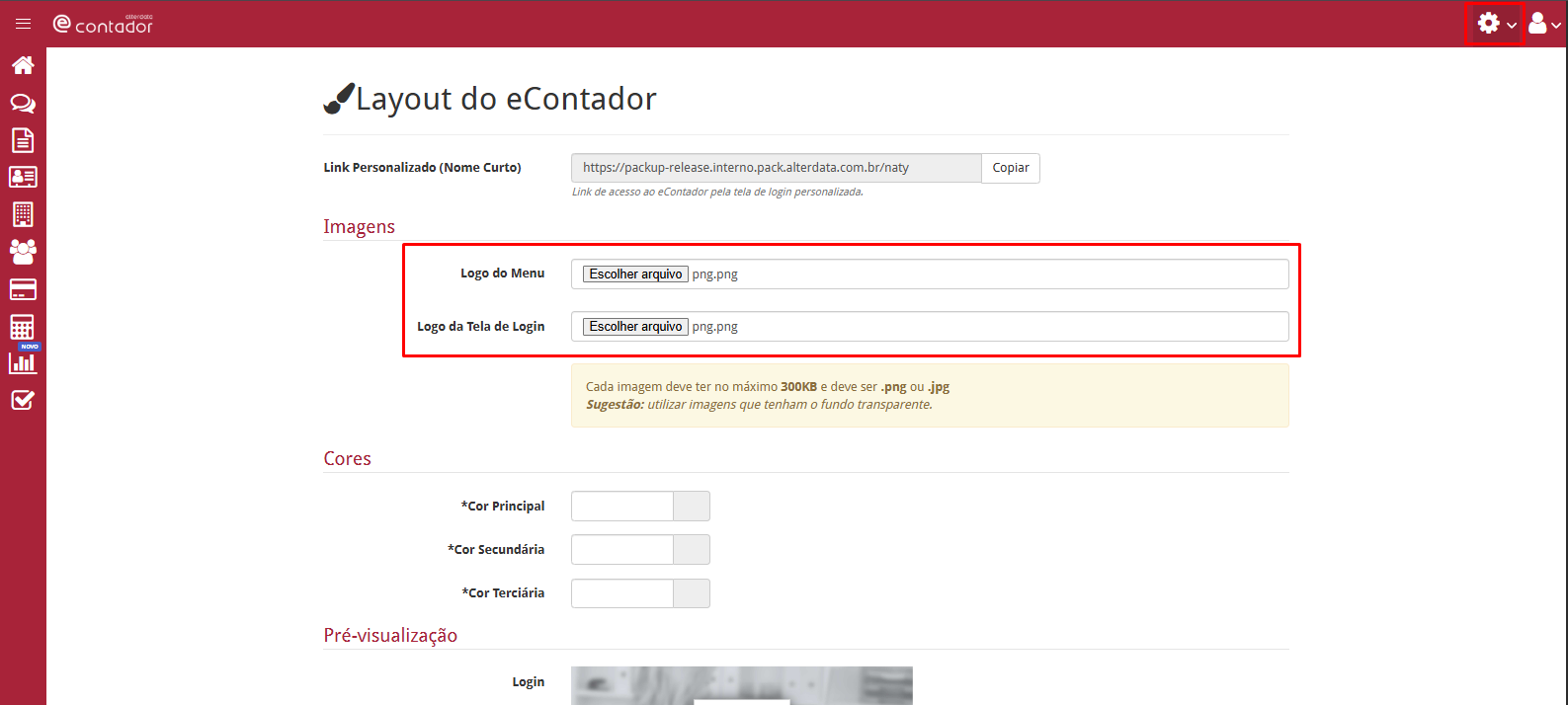1568x705 pixels.
Task: Click the eContador logo
Action: click(103, 24)
